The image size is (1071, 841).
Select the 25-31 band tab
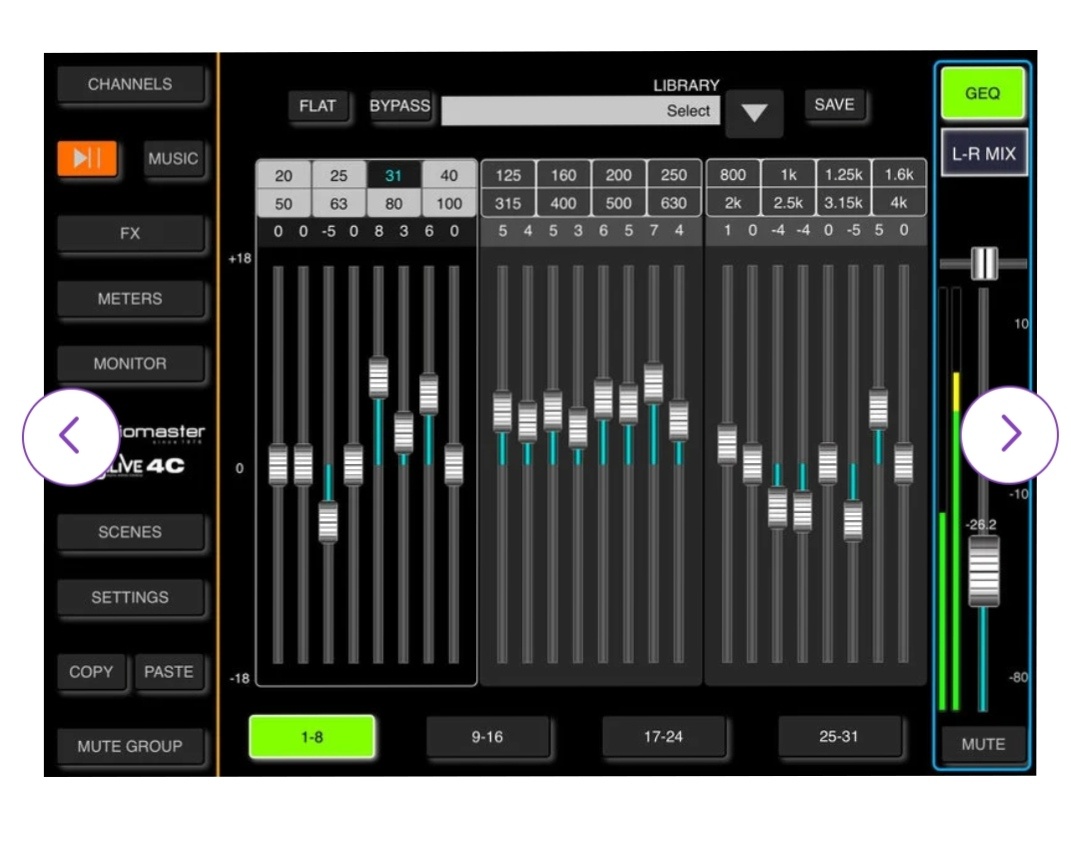[838, 737]
